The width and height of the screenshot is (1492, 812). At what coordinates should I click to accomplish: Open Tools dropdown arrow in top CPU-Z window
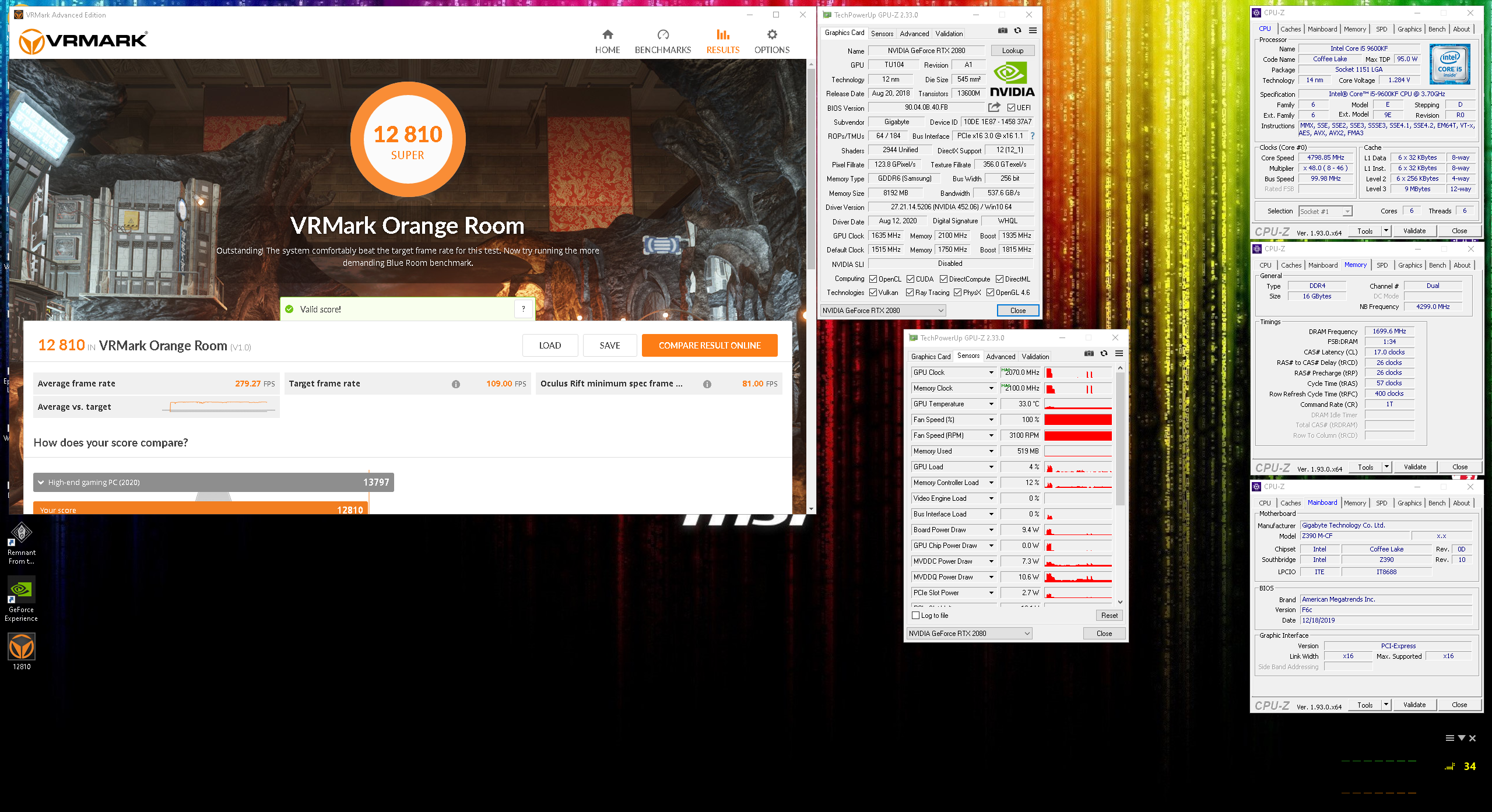pos(1386,231)
